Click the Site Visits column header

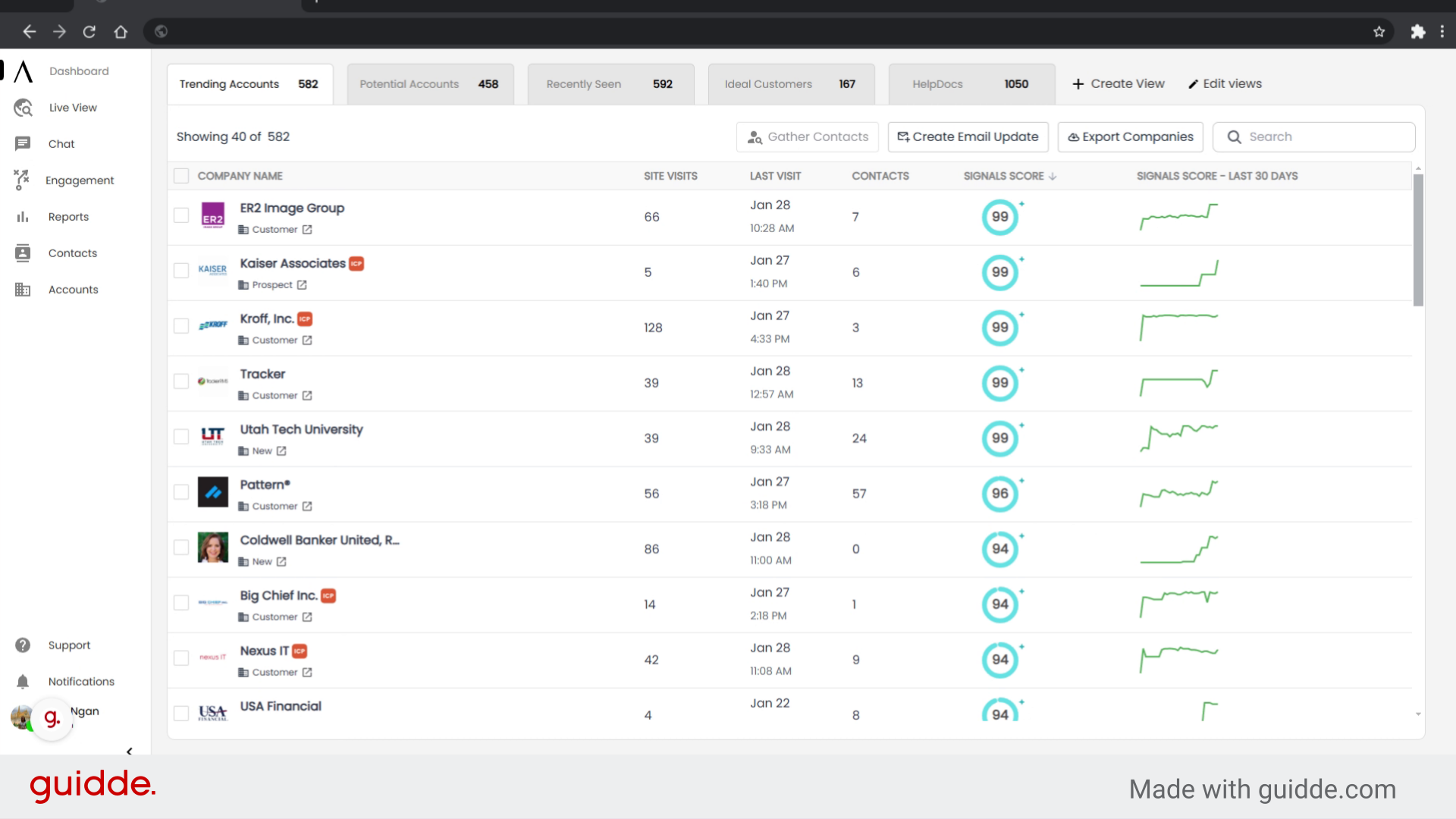pyautogui.click(x=670, y=176)
